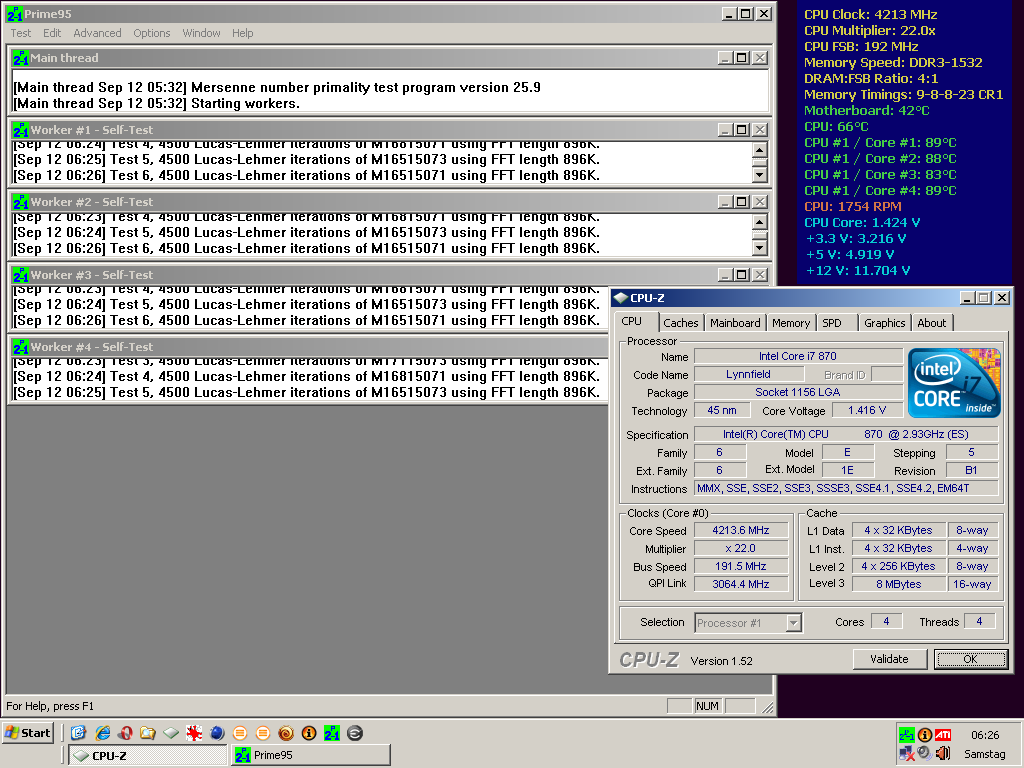This screenshot has width=1024, height=768.
Task: Switch to the Mainboard tab in CPU-Z
Action: coord(735,323)
